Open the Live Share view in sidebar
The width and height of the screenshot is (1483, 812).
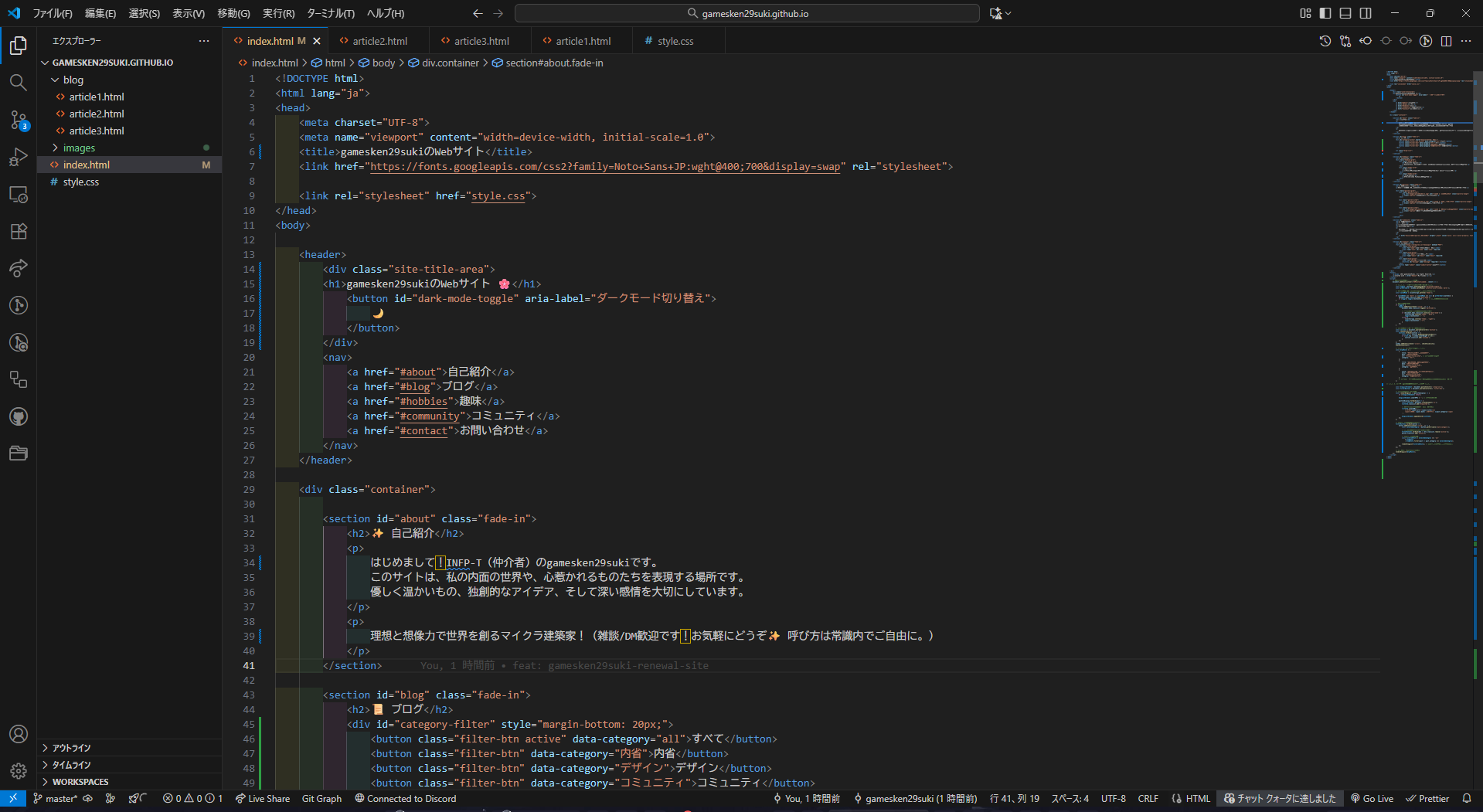19,268
